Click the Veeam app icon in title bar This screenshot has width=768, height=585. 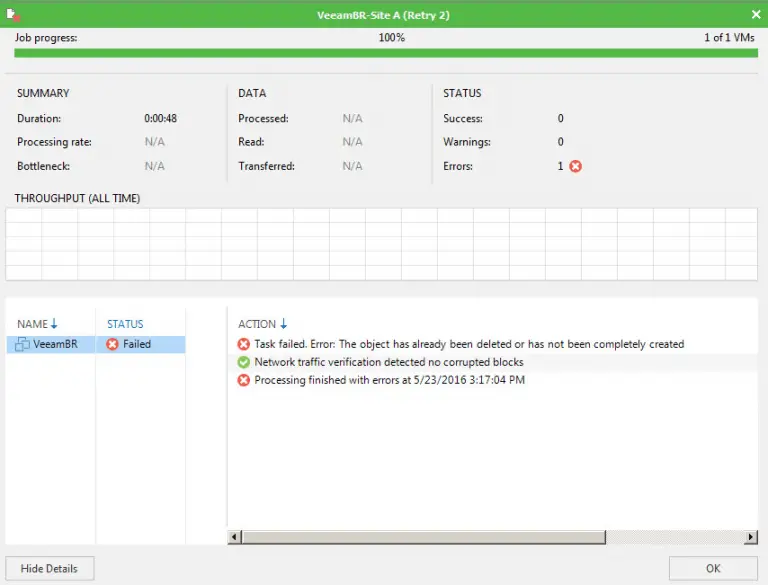click(x=12, y=14)
